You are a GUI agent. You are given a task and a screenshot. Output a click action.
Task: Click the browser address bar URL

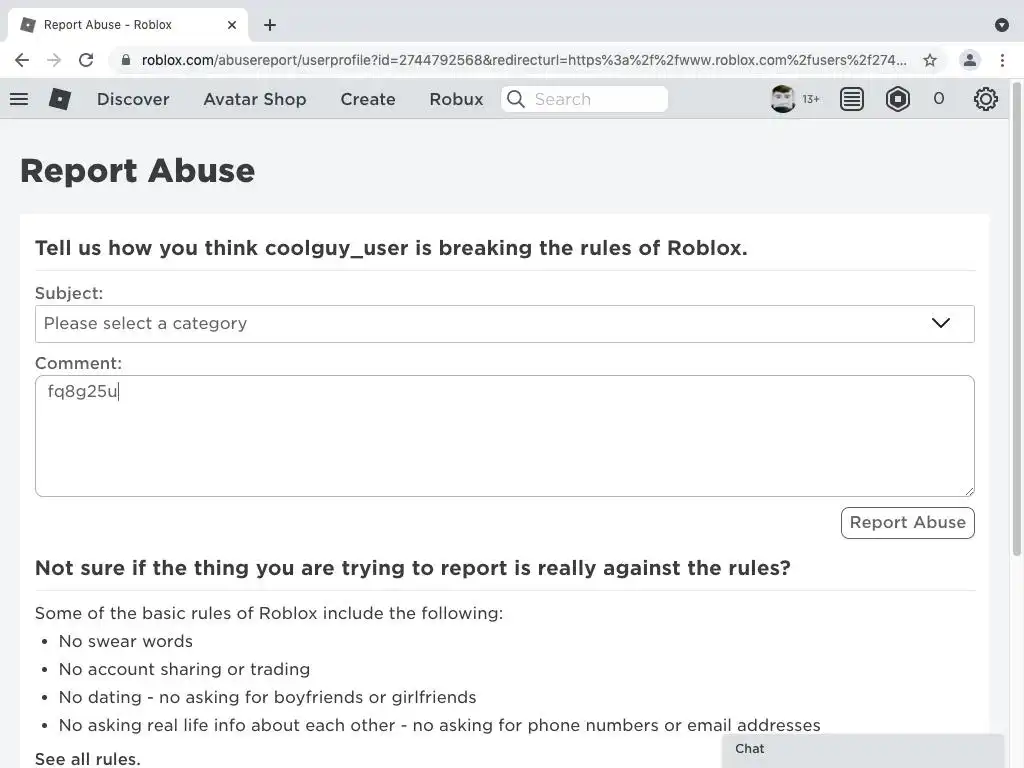524,60
